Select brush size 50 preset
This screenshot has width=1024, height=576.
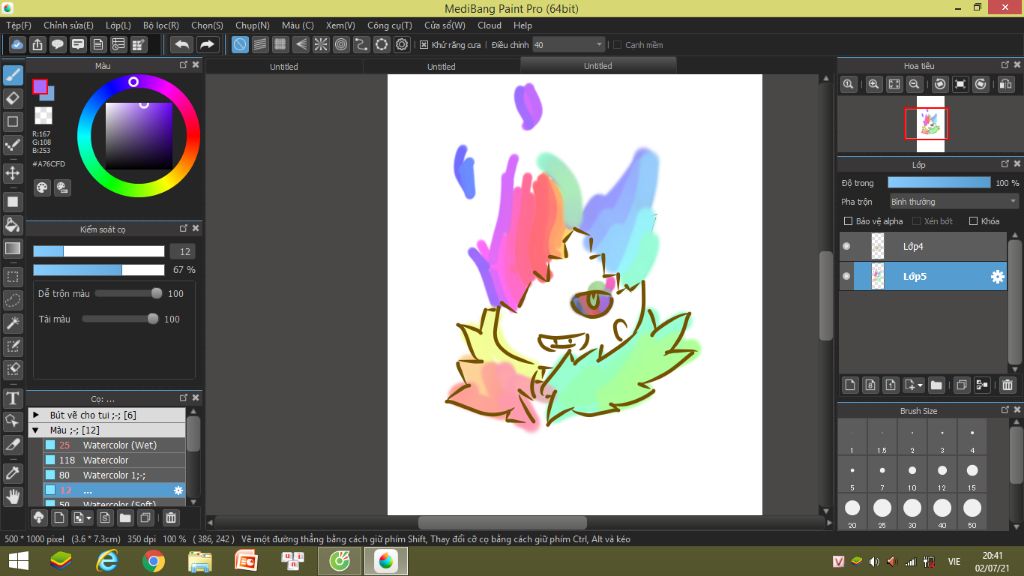click(x=972, y=513)
